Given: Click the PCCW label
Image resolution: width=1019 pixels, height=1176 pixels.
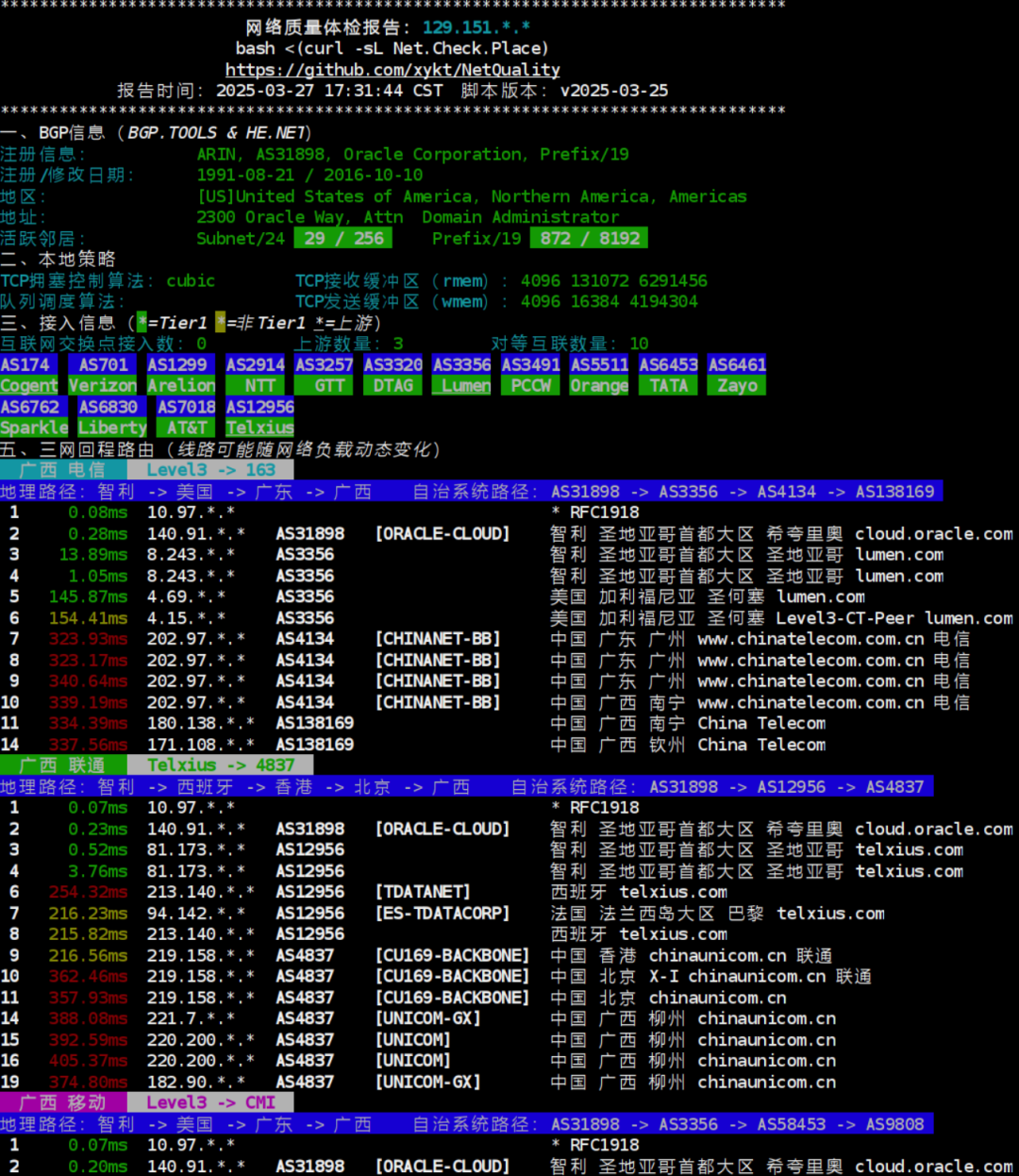Looking at the screenshot, I should [531, 385].
